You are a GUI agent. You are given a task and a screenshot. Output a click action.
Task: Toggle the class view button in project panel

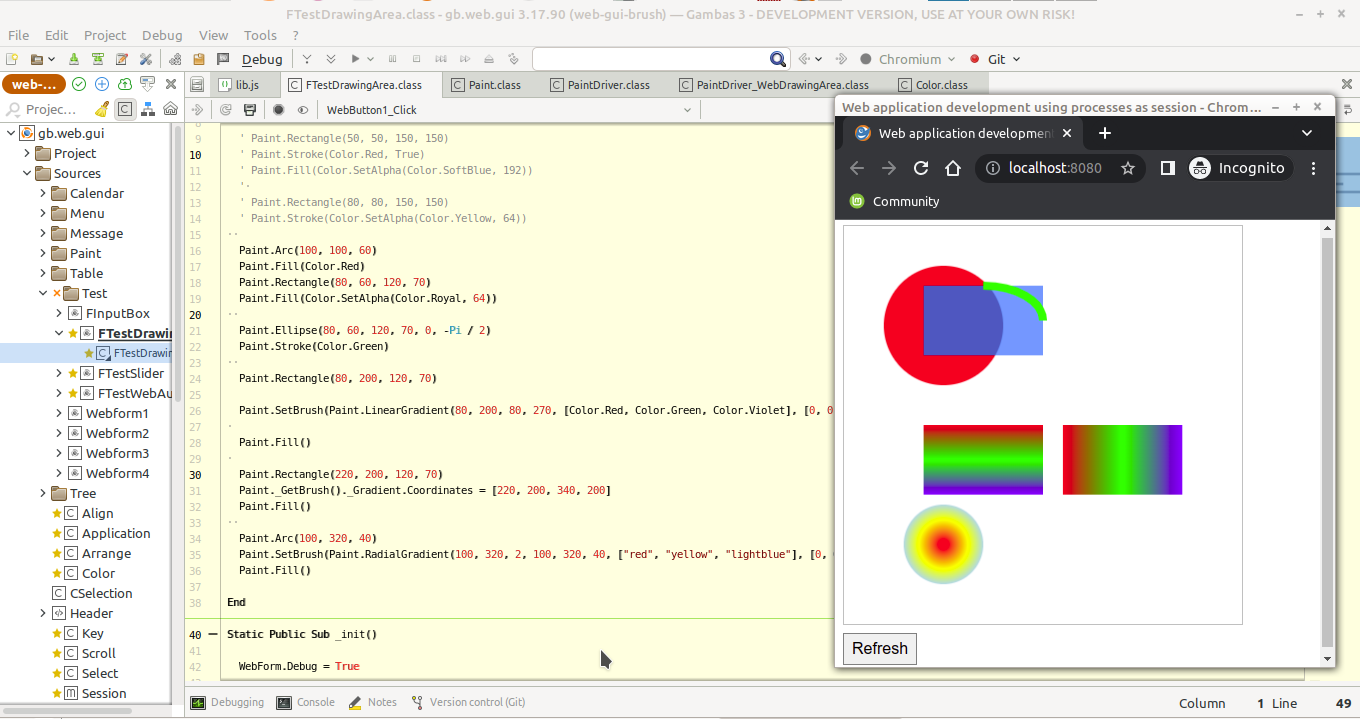coord(125,109)
